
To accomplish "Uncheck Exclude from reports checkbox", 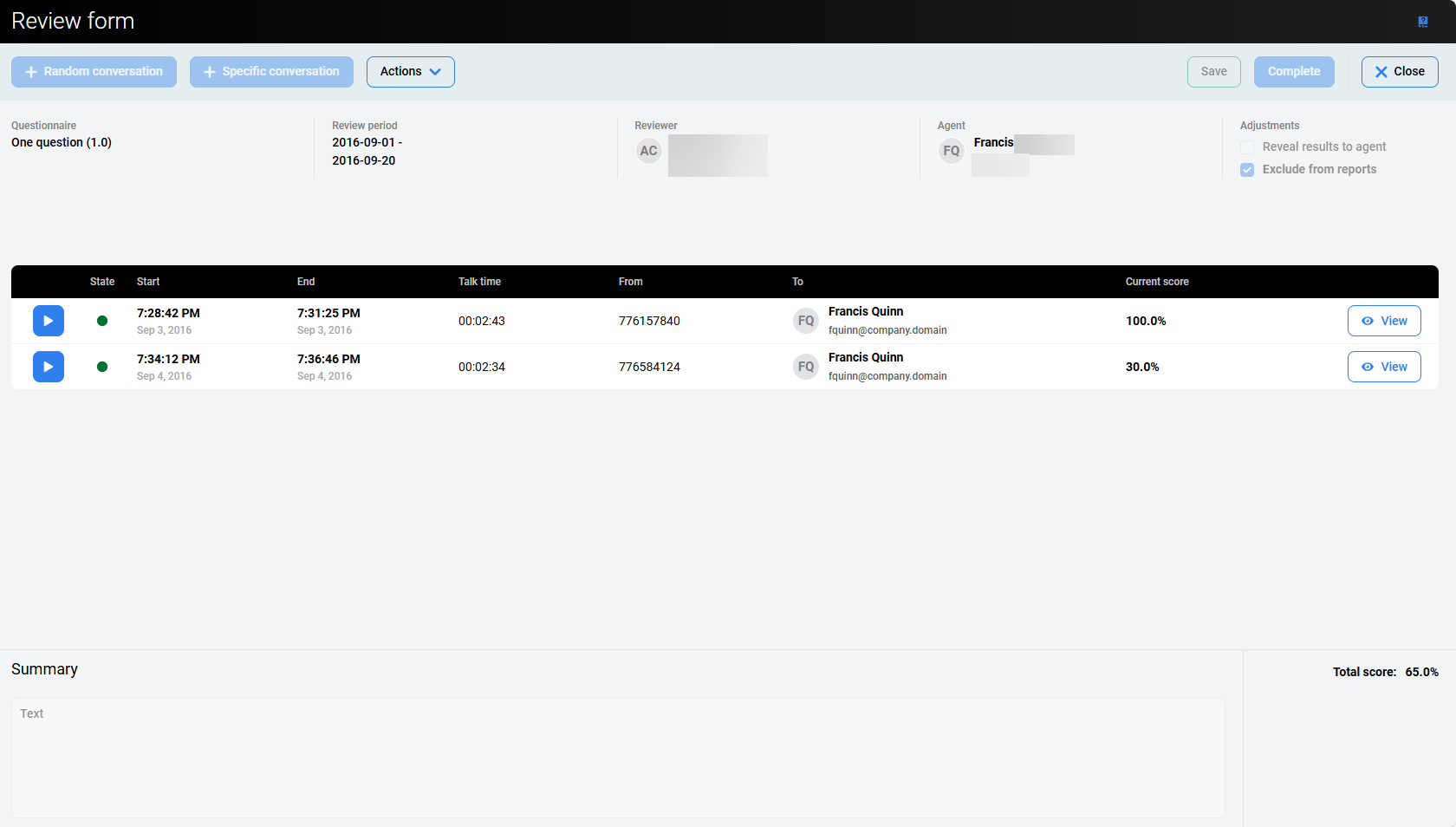I will coord(1247,170).
